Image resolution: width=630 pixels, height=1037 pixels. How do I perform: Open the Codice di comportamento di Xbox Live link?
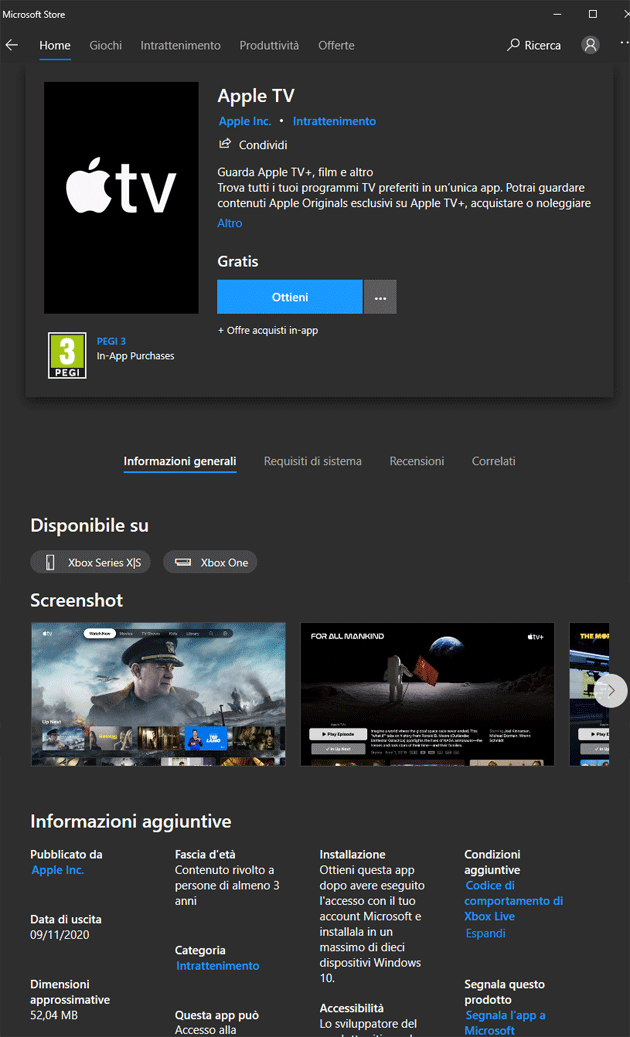[x=513, y=901]
